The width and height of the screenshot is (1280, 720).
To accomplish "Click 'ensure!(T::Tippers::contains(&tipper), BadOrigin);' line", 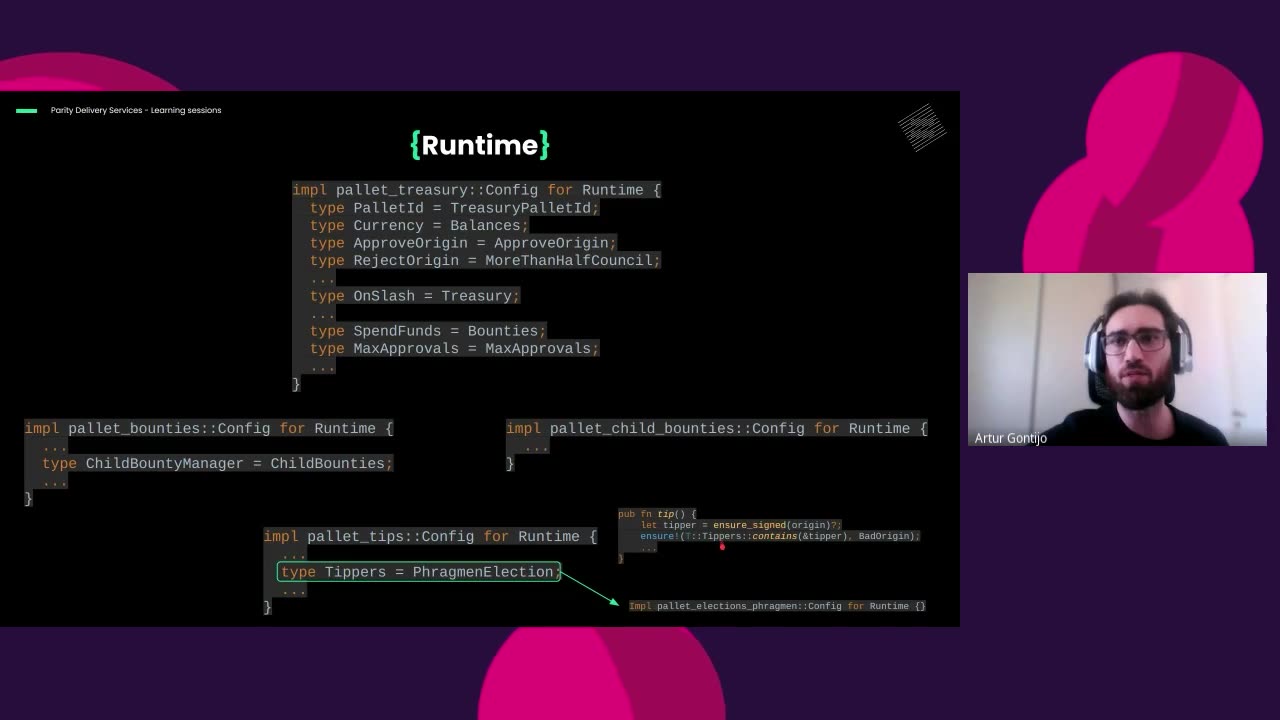I will point(780,536).
